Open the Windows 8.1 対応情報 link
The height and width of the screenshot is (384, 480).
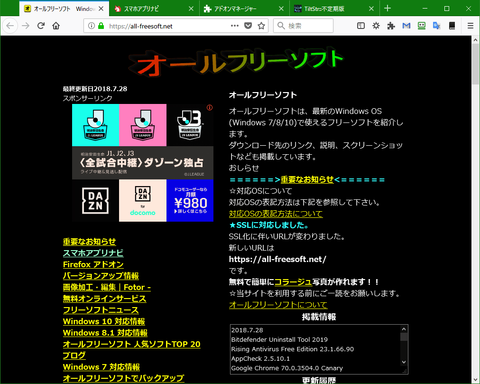coord(105,333)
